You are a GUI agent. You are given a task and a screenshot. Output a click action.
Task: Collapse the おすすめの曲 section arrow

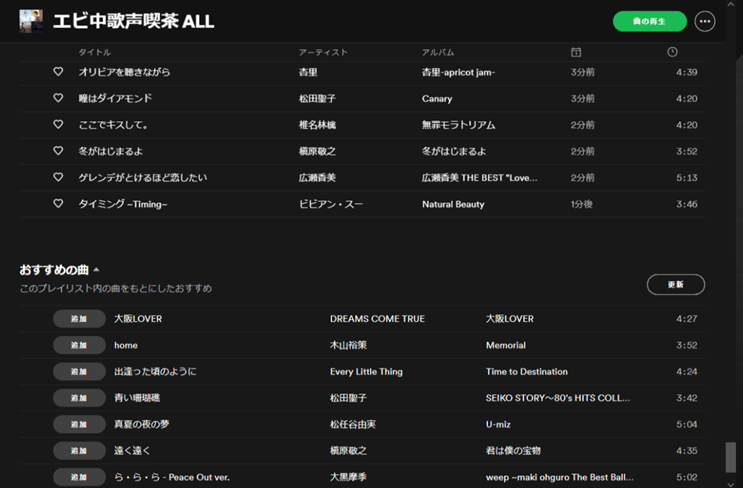96,270
